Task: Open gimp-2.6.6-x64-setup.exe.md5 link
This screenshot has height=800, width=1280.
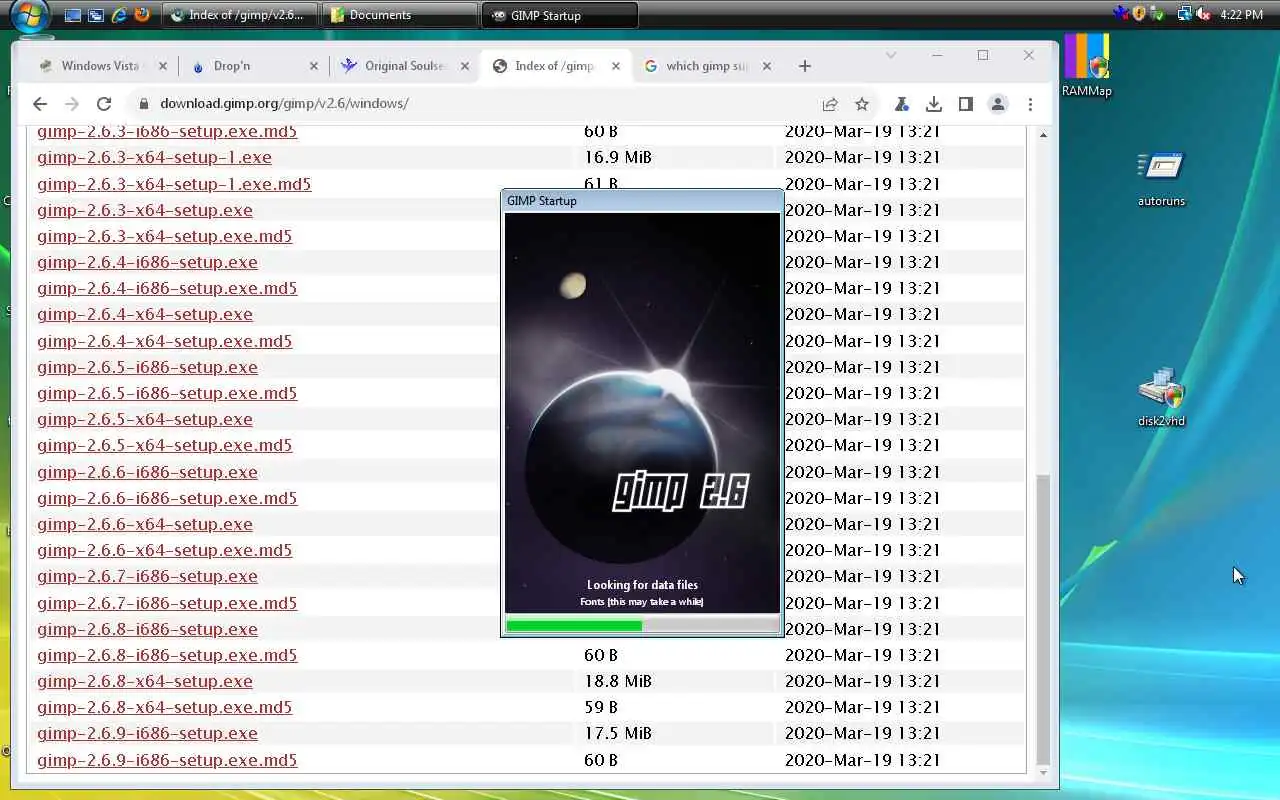Action: pyautogui.click(x=165, y=550)
